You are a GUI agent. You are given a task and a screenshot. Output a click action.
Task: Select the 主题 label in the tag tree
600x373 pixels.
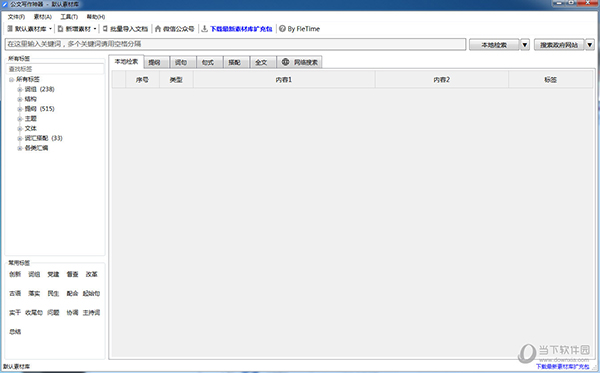[x=31, y=119]
